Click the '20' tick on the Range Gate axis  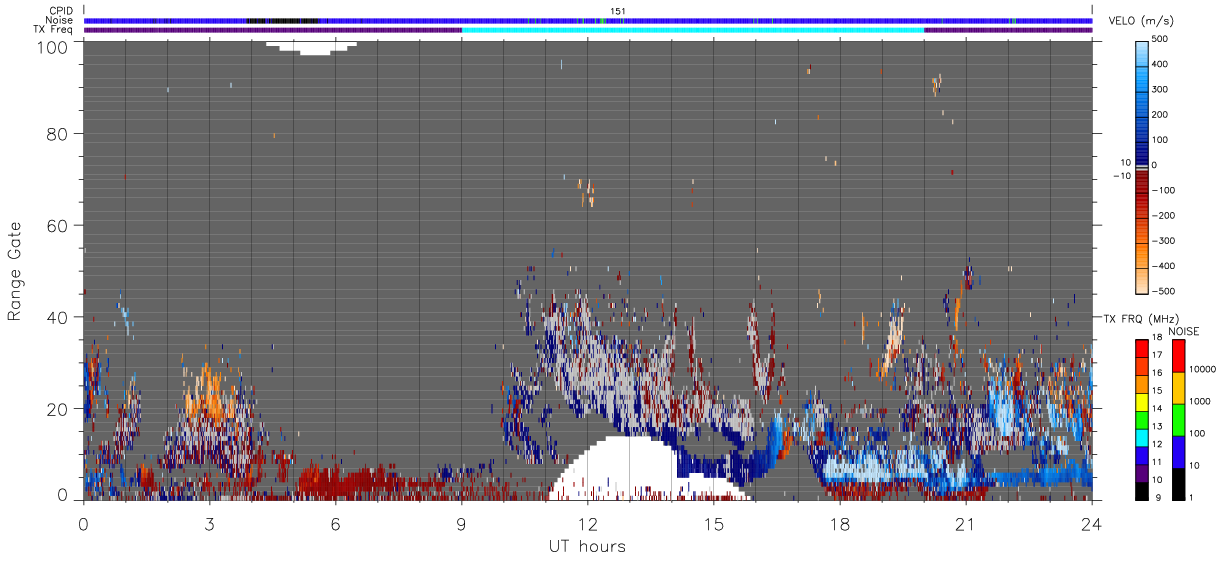(57, 408)
